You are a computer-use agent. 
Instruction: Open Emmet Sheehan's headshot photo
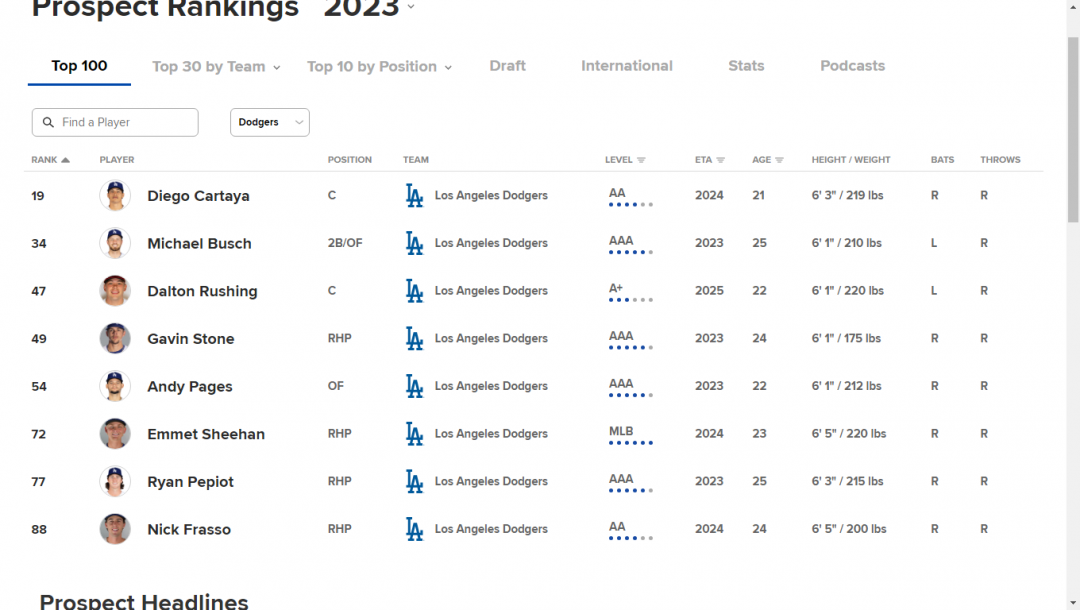[x=115, y=434]
